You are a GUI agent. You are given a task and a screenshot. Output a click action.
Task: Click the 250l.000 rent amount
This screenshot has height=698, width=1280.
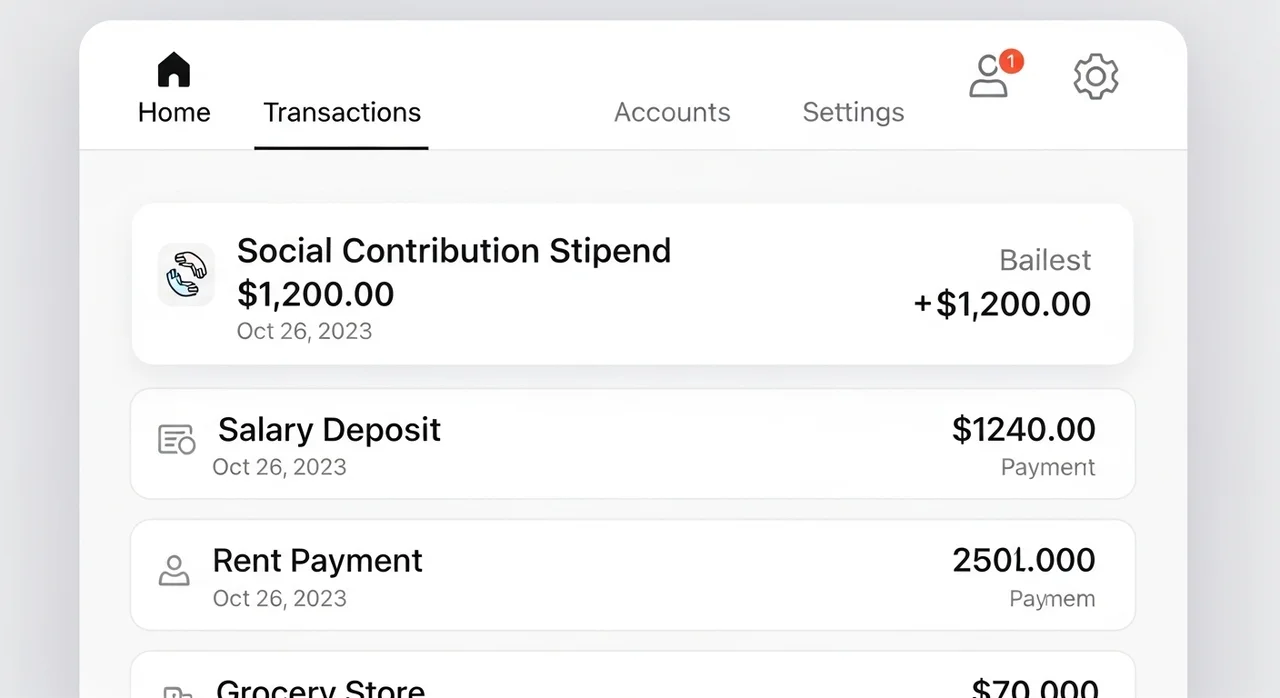click(x=1023, y=560)
